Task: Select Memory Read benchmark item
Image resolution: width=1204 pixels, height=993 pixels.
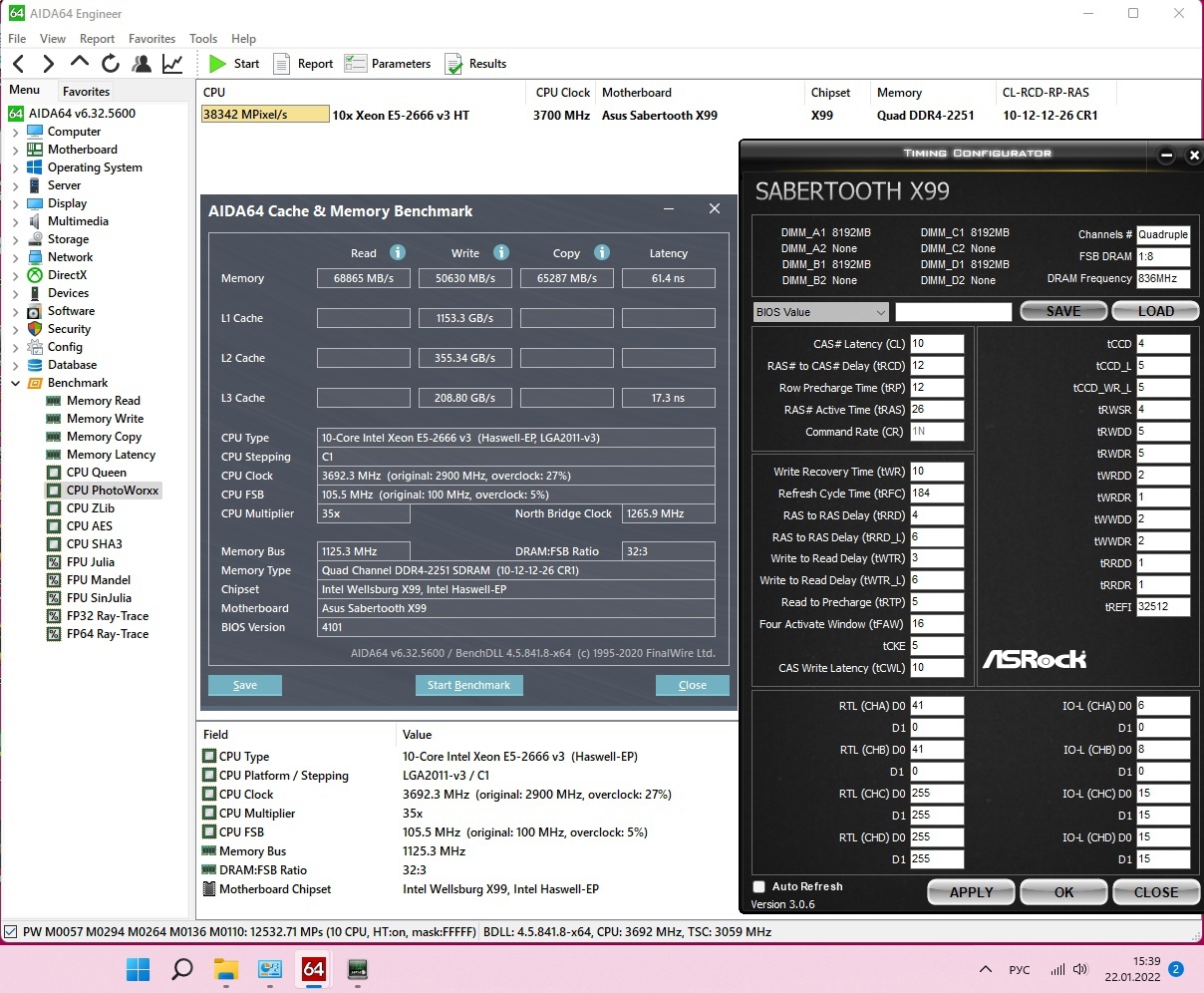Action: 103,401
